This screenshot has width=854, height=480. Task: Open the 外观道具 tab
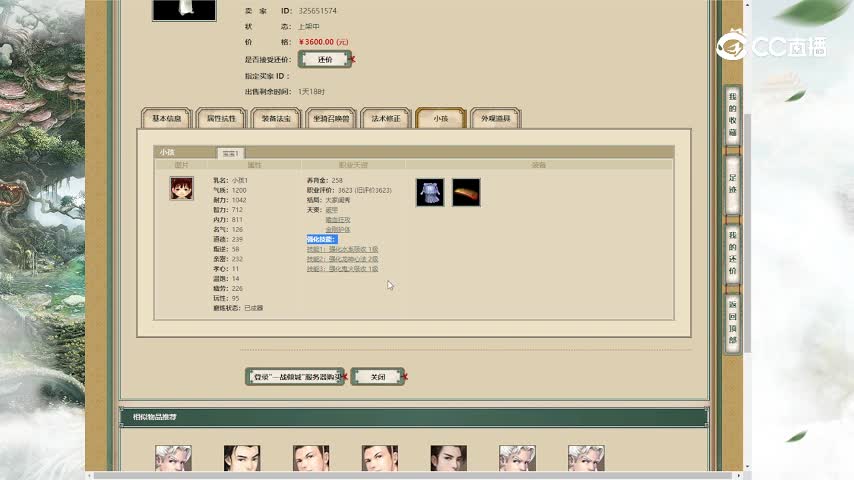[x=496, y=118]
